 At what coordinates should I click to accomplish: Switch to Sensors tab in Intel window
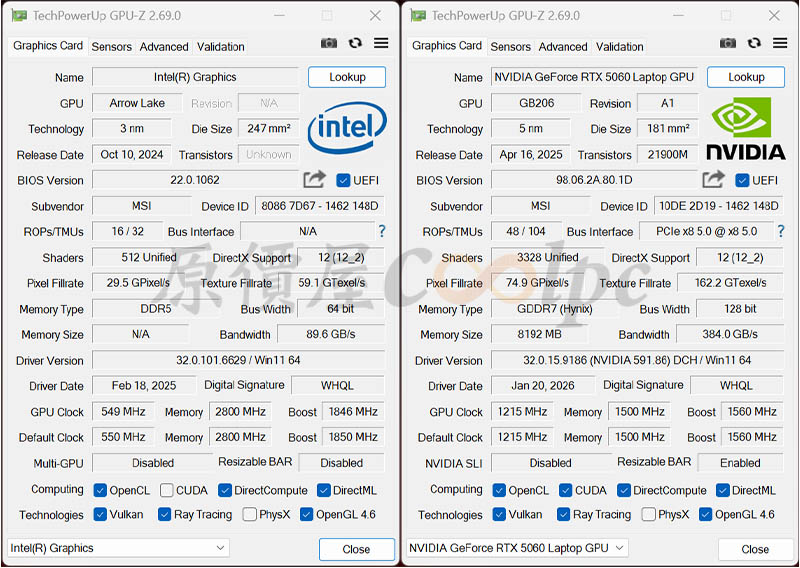(x=111, y=47)
